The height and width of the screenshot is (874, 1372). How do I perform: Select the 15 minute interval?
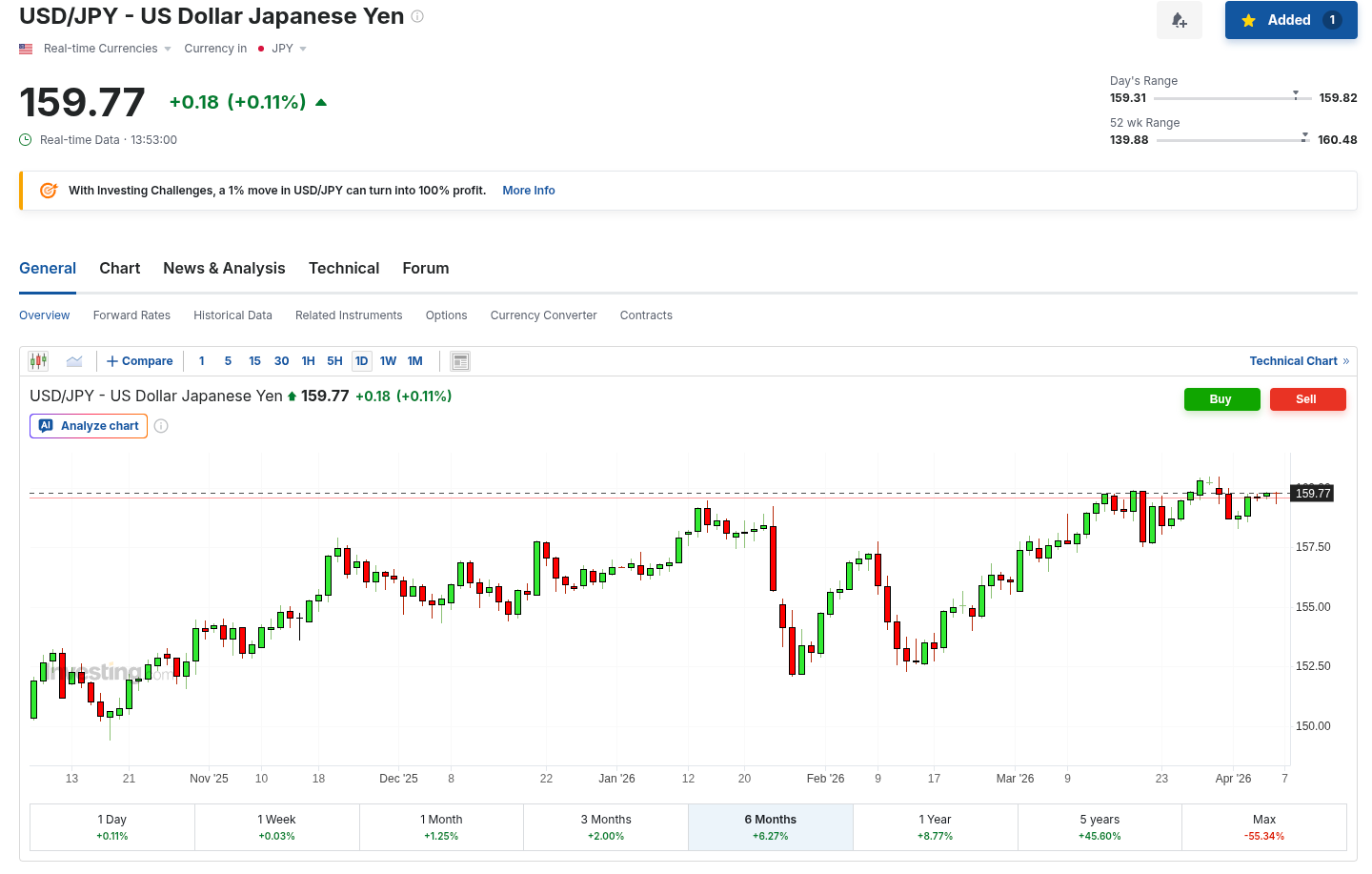click(x=255, y=361)
